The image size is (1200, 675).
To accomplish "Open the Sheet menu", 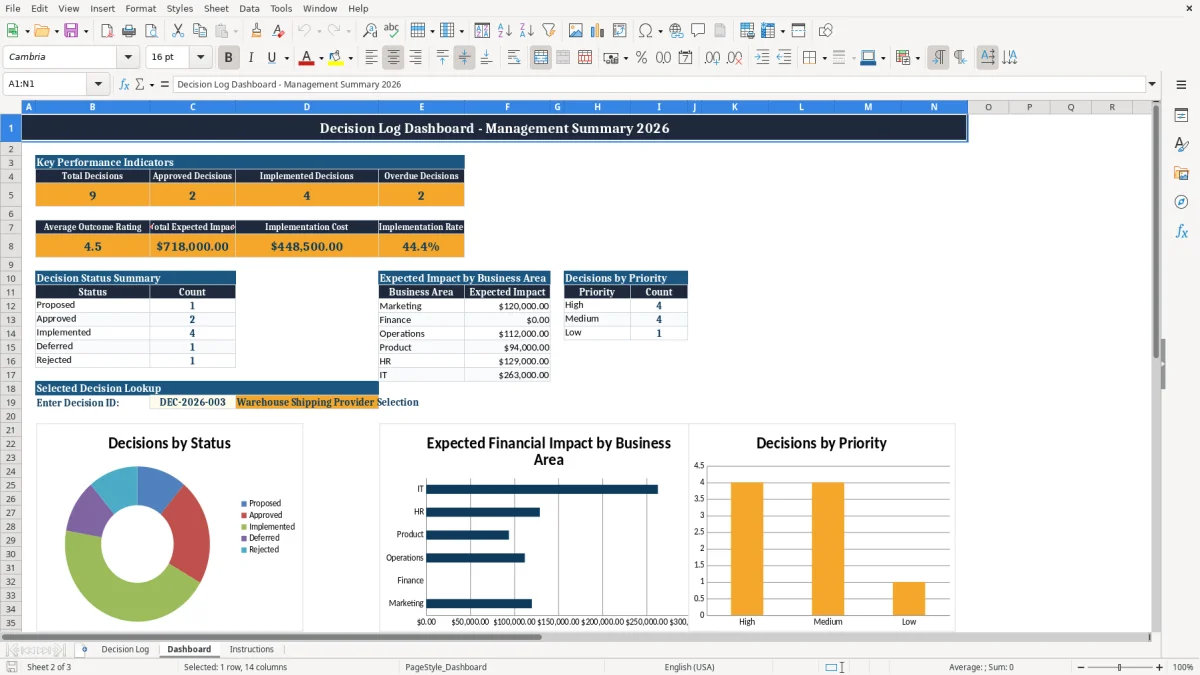I will point(216,8).
